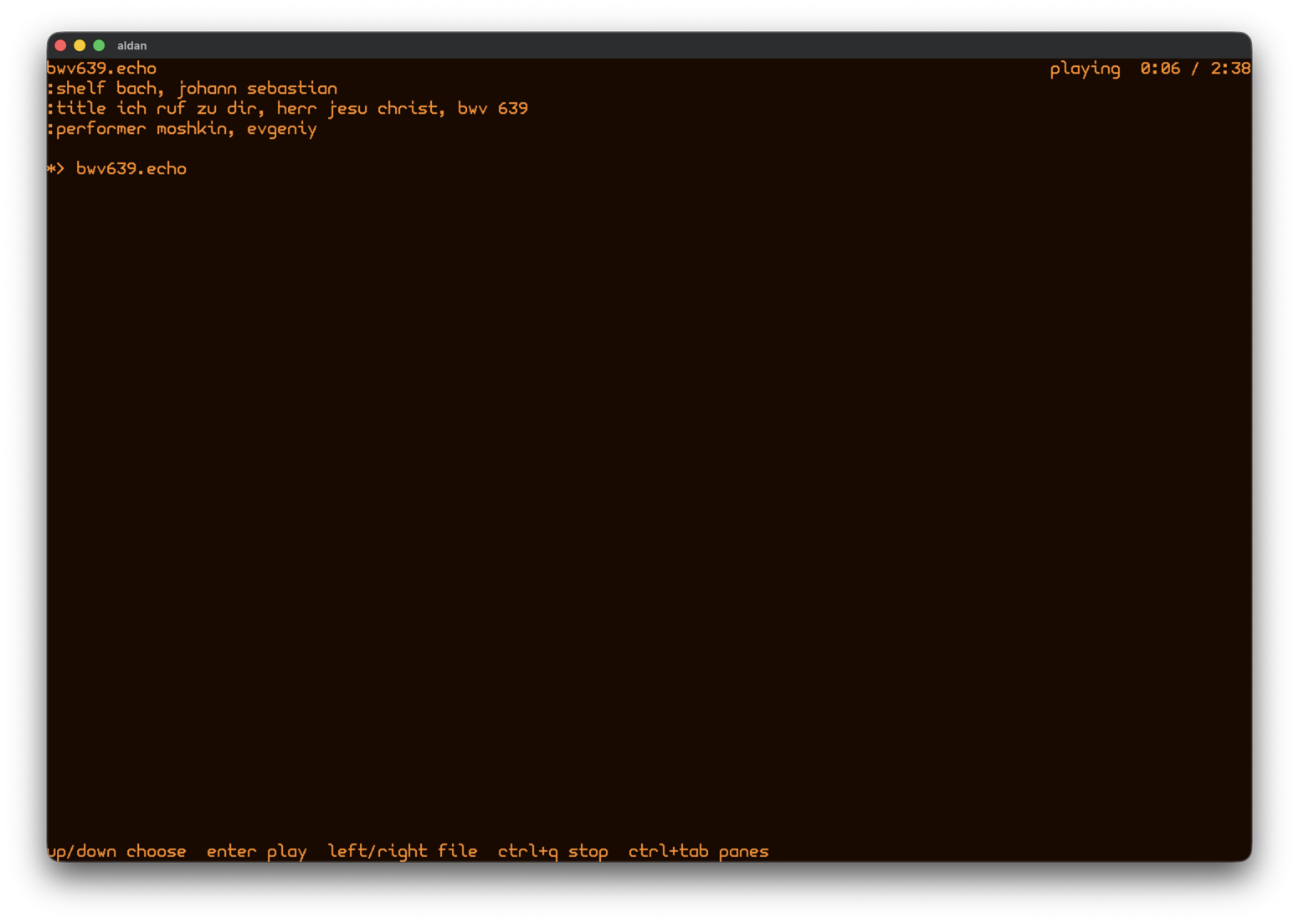Click the left/right file hint
The image size is (1299, 924).
click(403, 851)
